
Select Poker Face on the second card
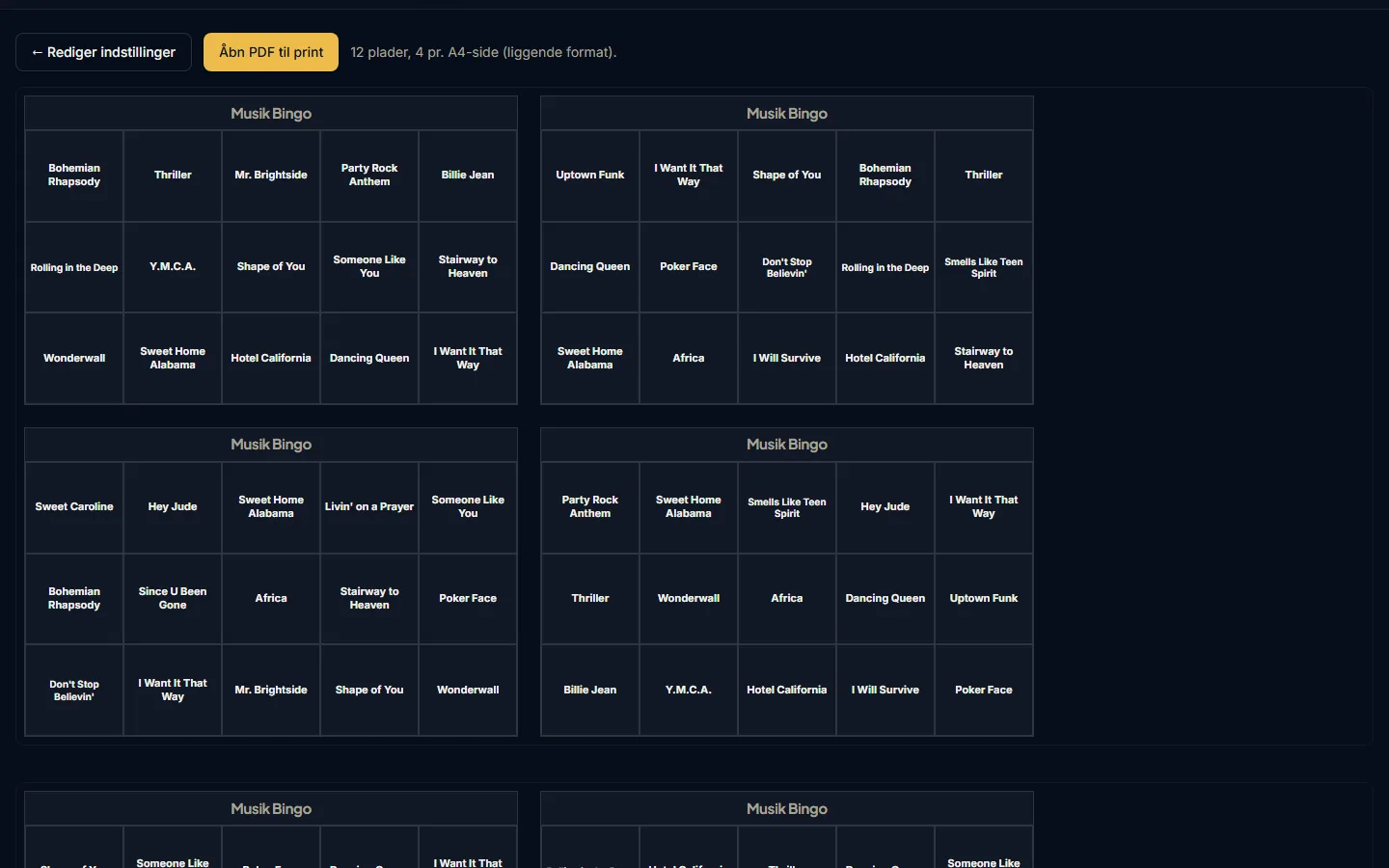click(689, 267)
